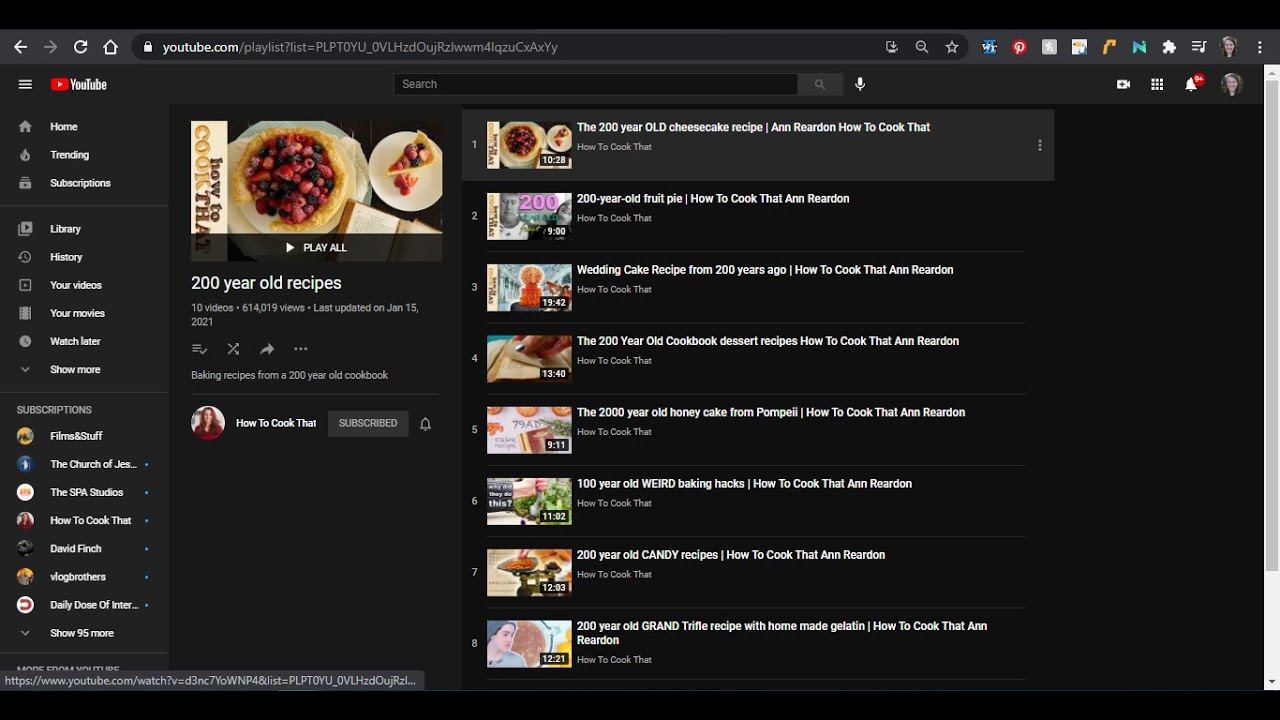Click the zoom magnifier in address bar
The height and width of the screenshot is (720, 1280).
coord(922,47)
